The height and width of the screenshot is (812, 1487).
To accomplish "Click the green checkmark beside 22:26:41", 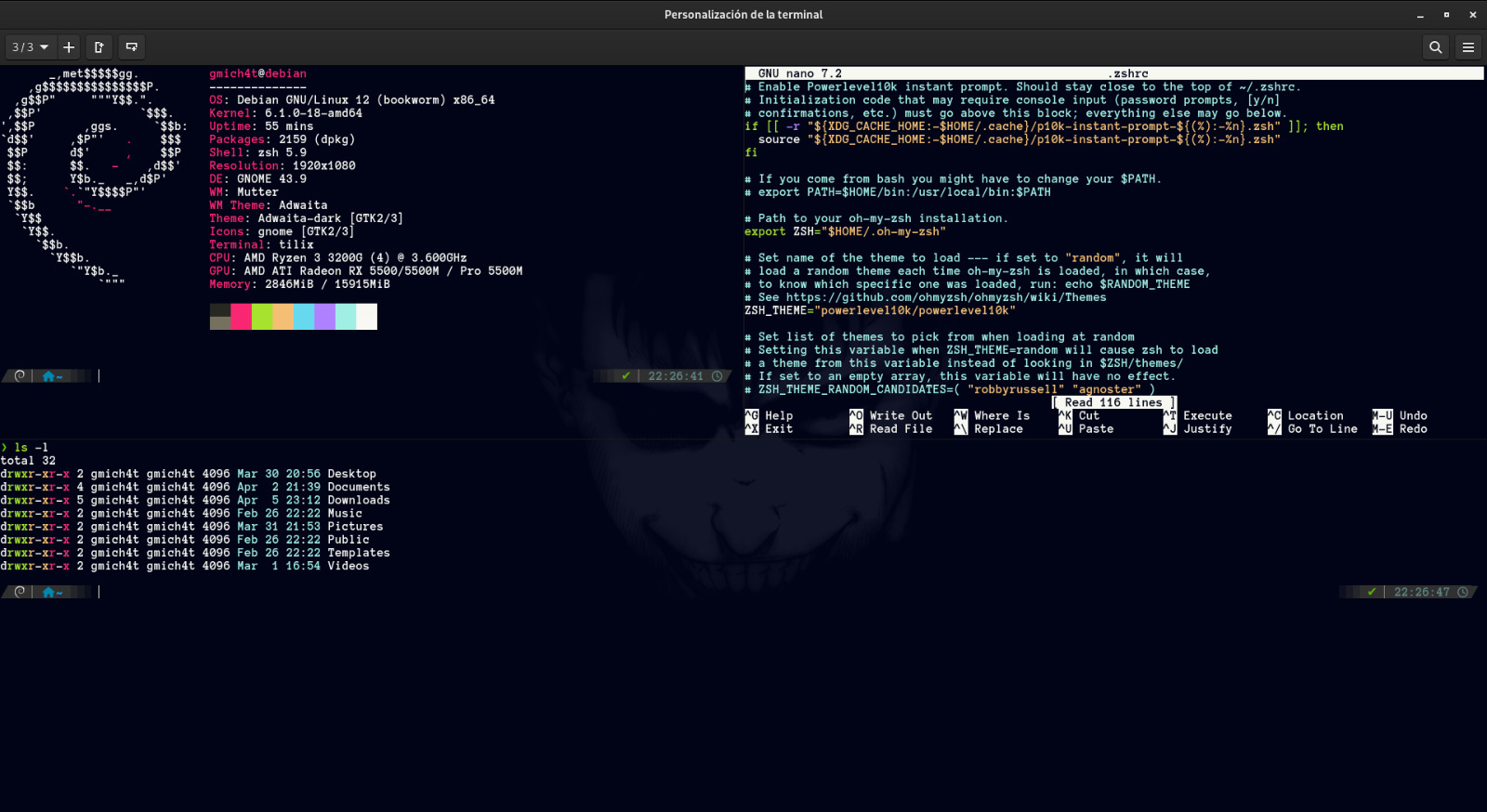I will pos(625,376).
